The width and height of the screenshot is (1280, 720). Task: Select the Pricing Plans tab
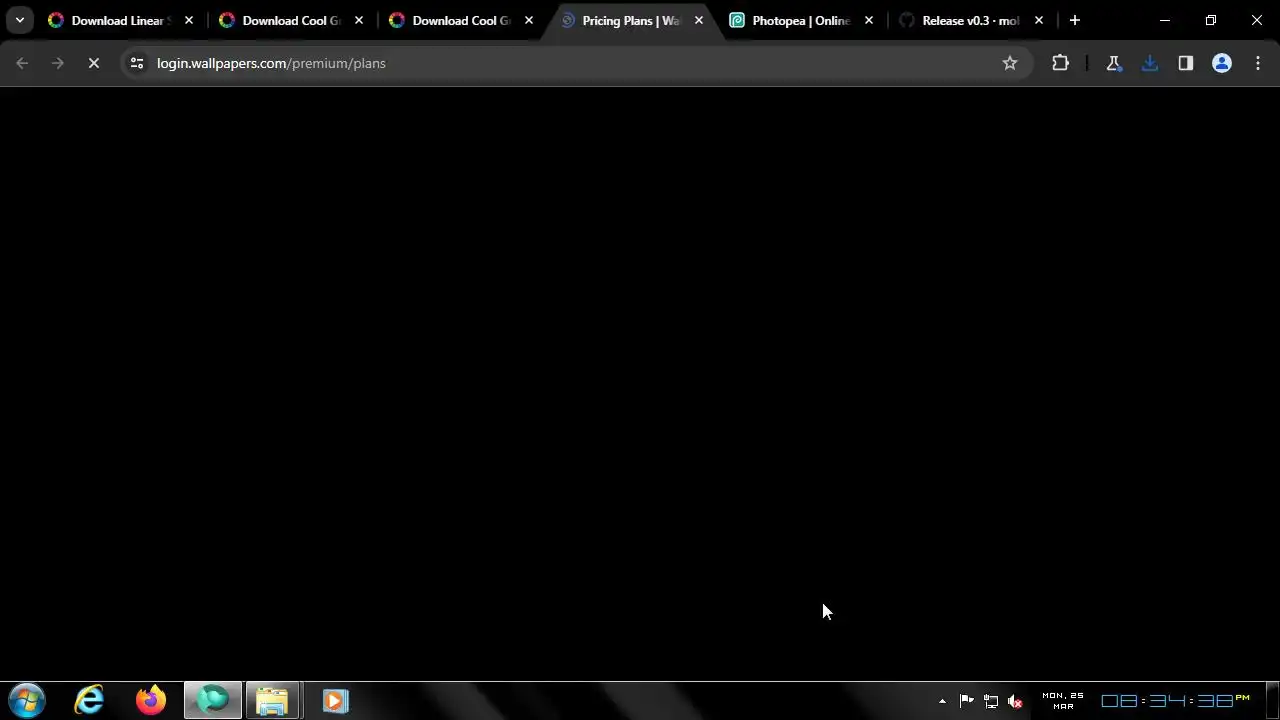pyautogui.click(x=631, y=20)
